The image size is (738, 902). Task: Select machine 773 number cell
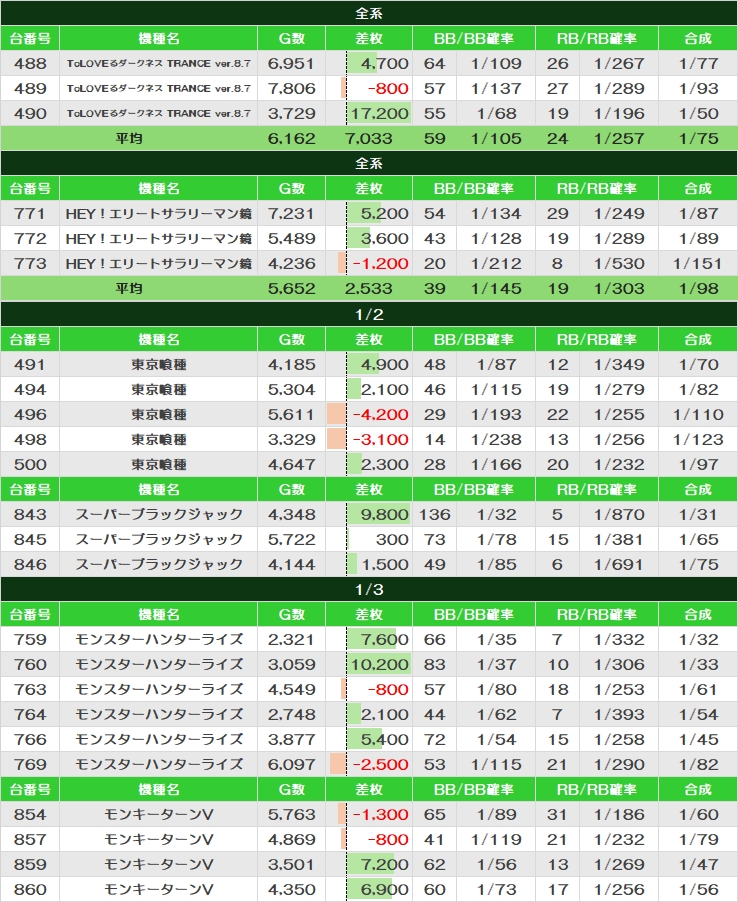click(30, 263)
